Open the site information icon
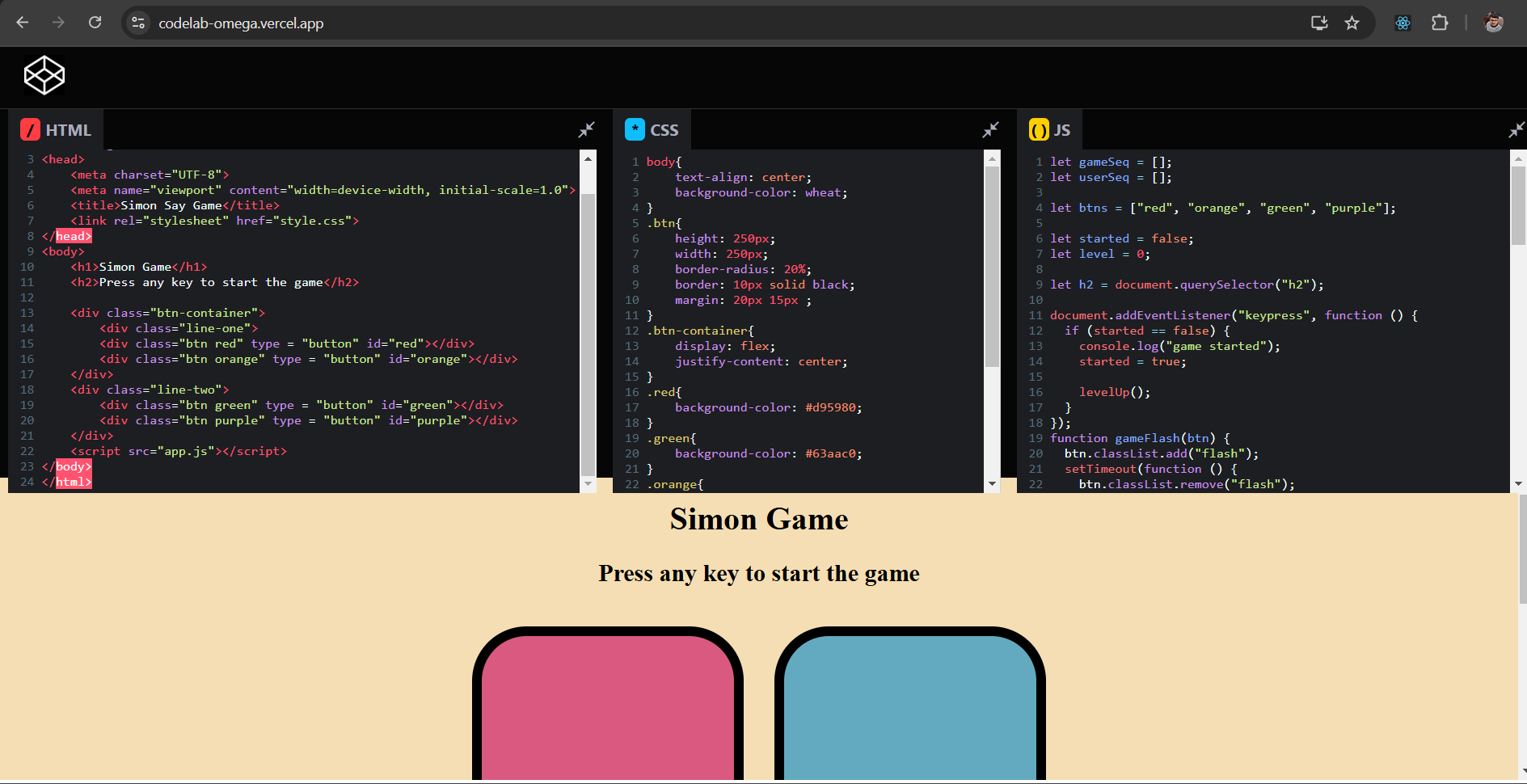Screen dimensions: 1527x784 click(x=138, y=23)
